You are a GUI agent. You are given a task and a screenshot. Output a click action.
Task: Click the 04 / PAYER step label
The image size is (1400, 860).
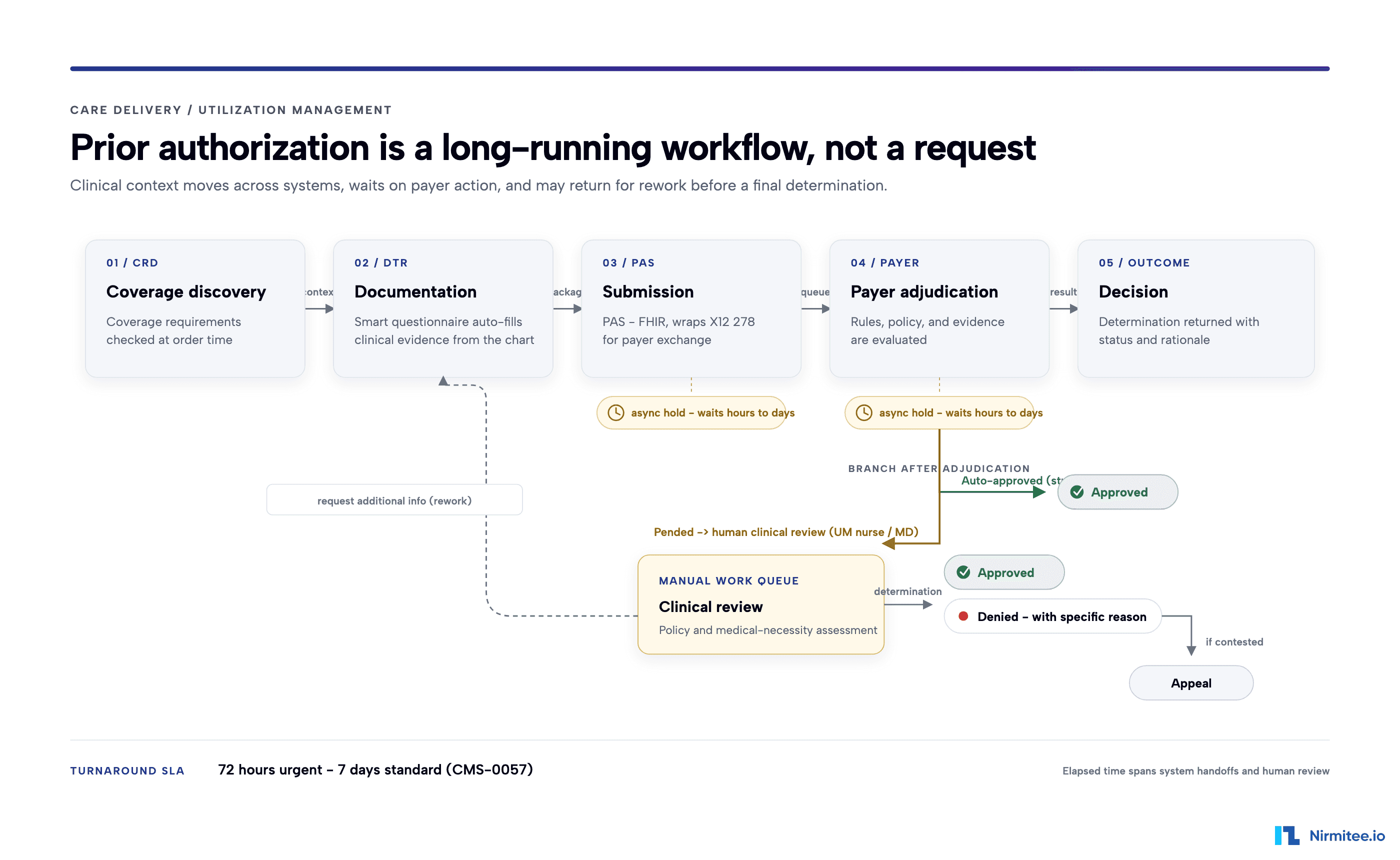point(885,263)
